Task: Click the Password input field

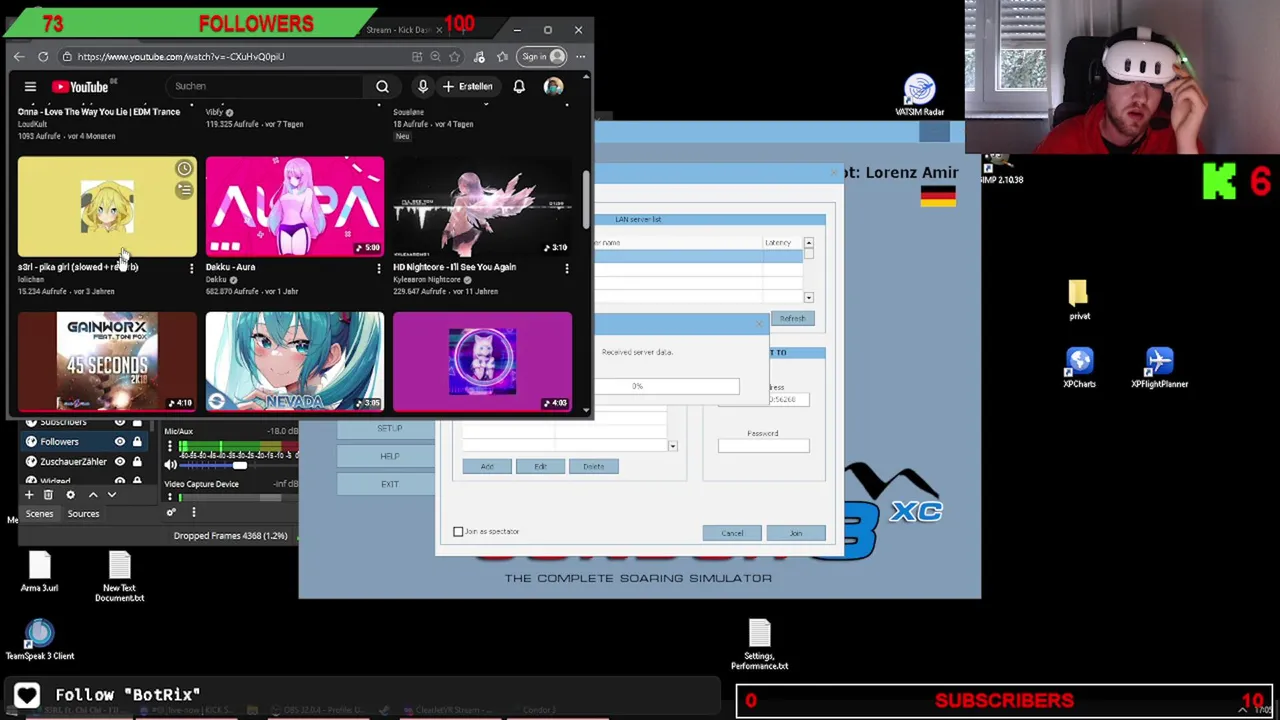Action: [x=763, y=446]
